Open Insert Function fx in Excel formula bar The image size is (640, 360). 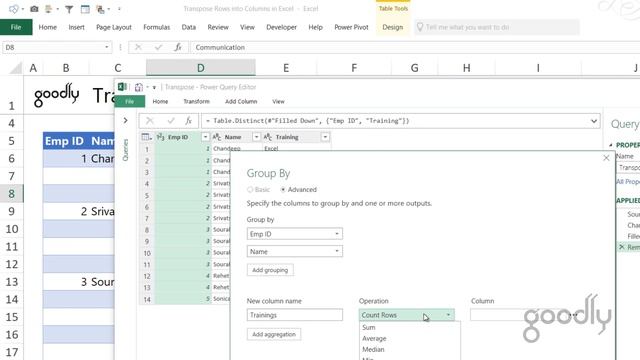[x=178, y=47]
